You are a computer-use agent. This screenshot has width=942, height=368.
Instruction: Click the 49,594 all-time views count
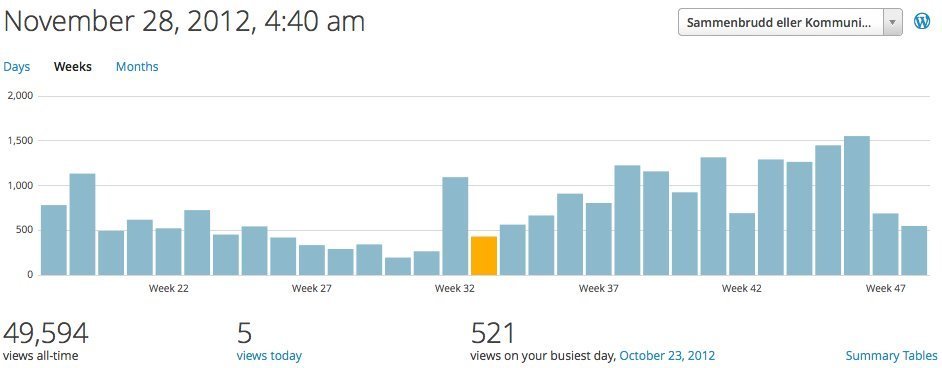point(46,333)
